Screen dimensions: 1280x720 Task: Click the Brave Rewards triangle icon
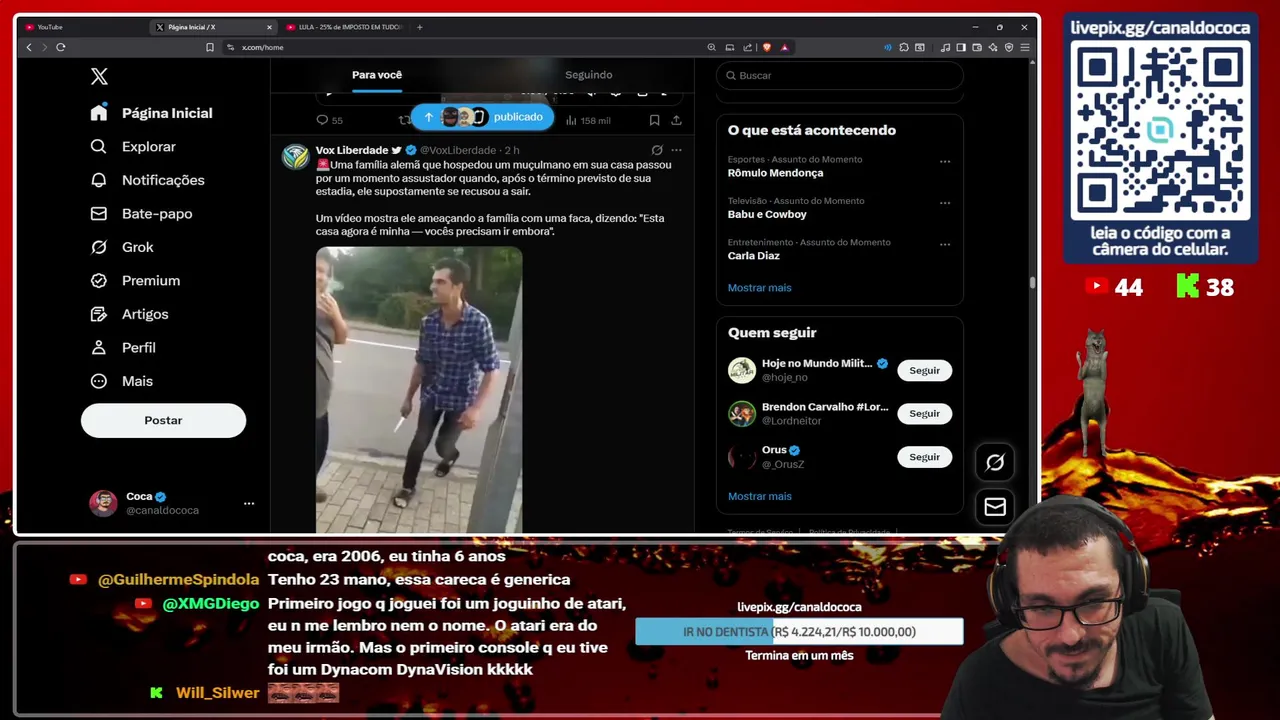click(785, 47)
